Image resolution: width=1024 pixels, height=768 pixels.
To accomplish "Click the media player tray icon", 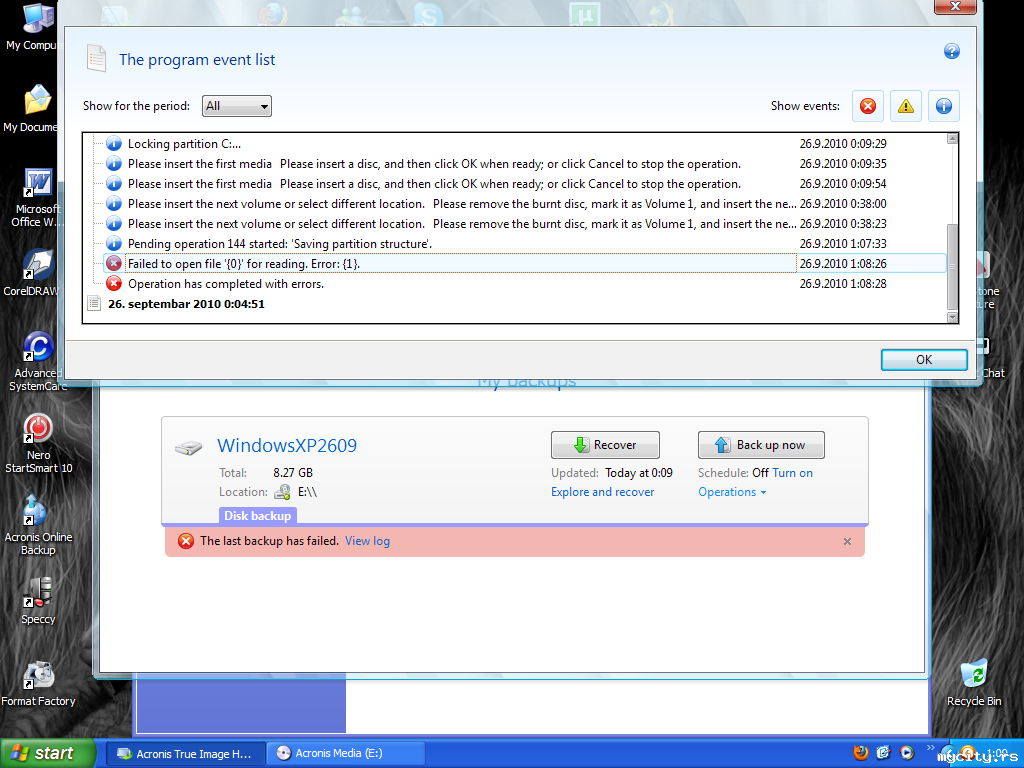I will pyautogui.click(x=906, y=753).
